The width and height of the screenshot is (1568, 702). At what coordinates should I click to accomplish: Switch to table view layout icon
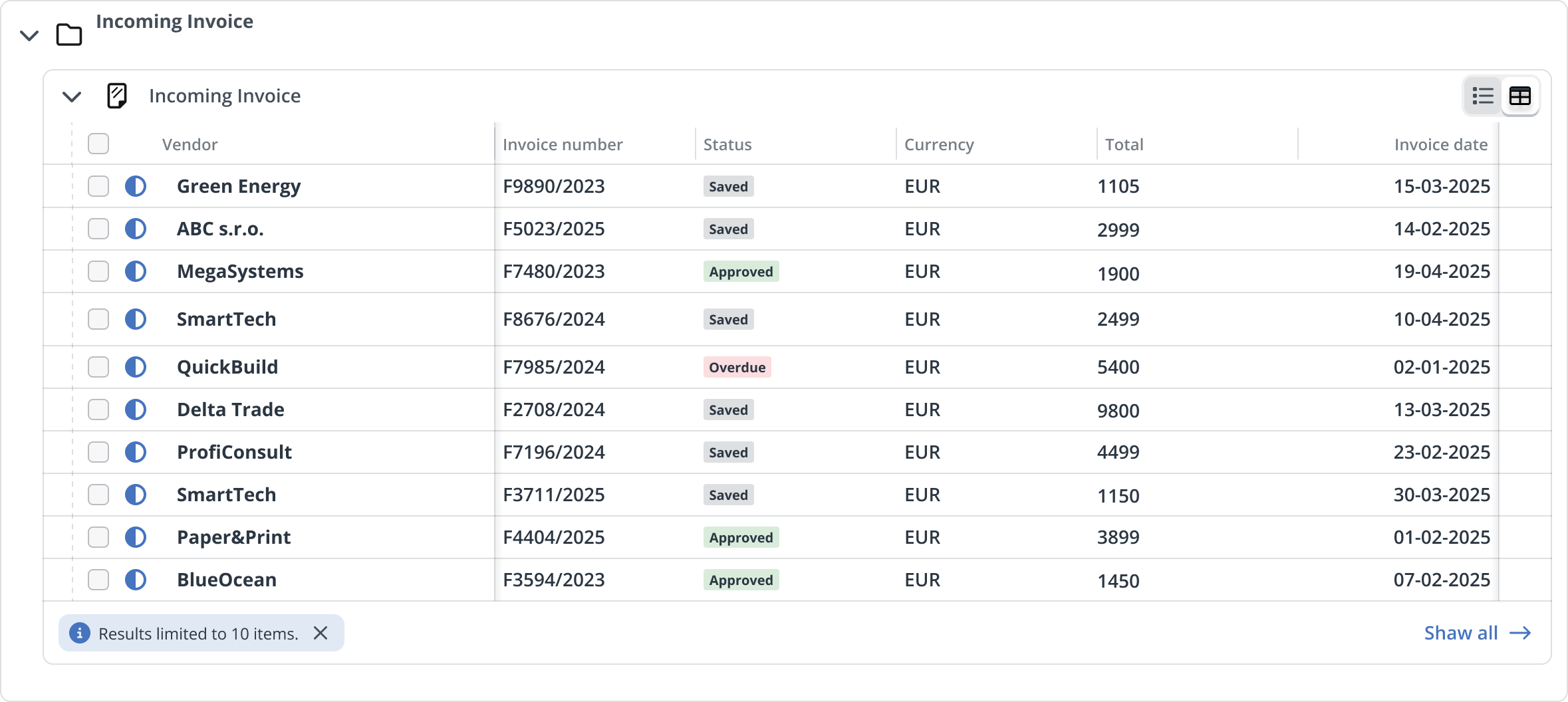[1520, 96]
